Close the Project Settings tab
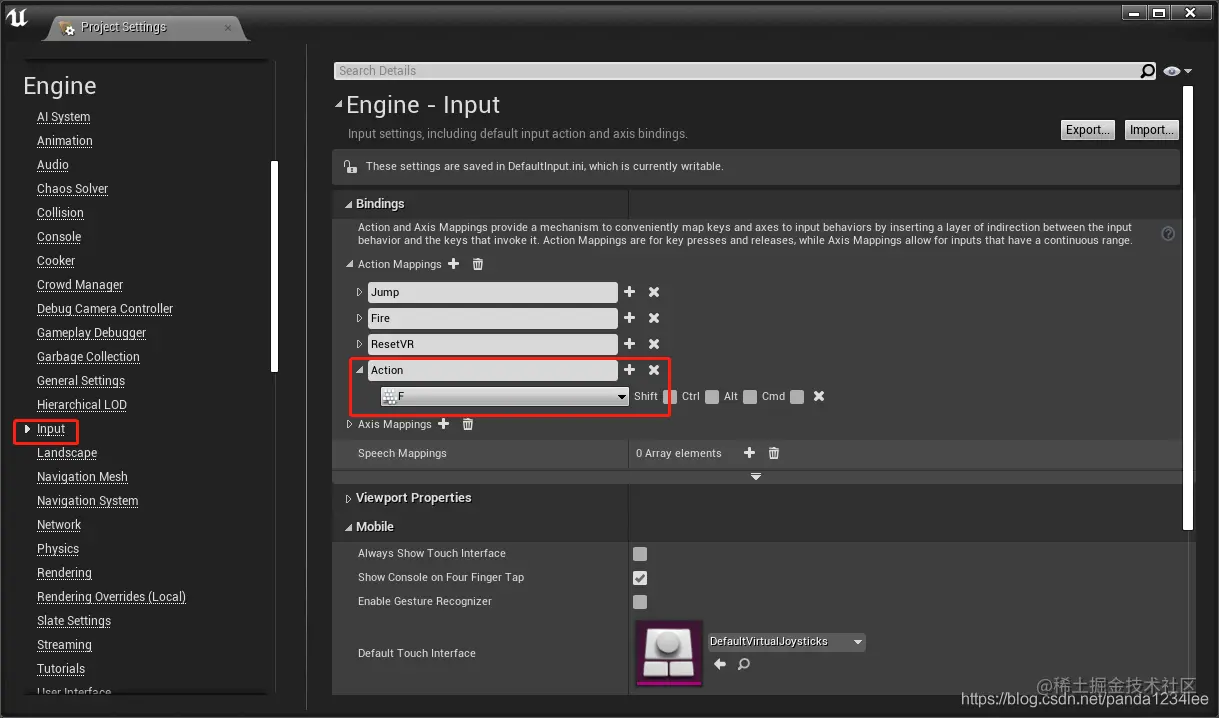The image size is (1219, 718). pos(228,27)
